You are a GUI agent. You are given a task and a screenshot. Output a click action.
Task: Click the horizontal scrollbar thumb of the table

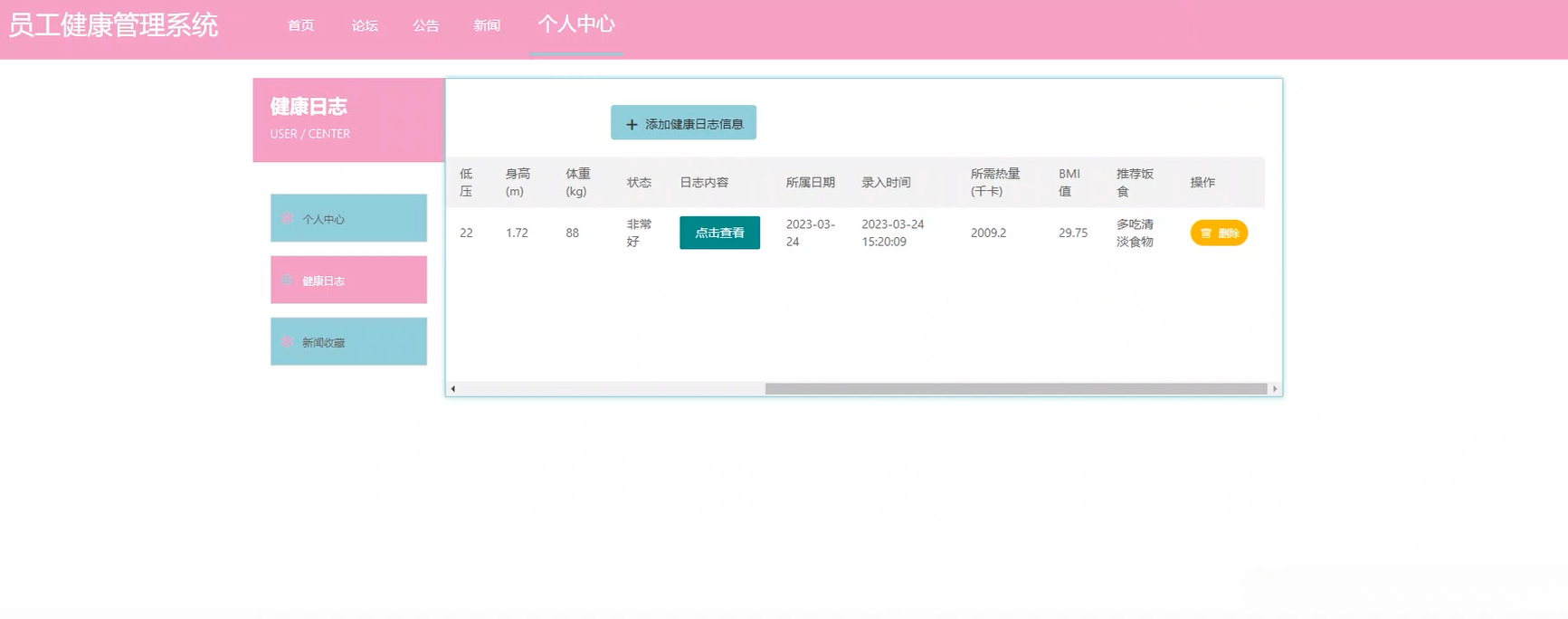[1015, 389]
